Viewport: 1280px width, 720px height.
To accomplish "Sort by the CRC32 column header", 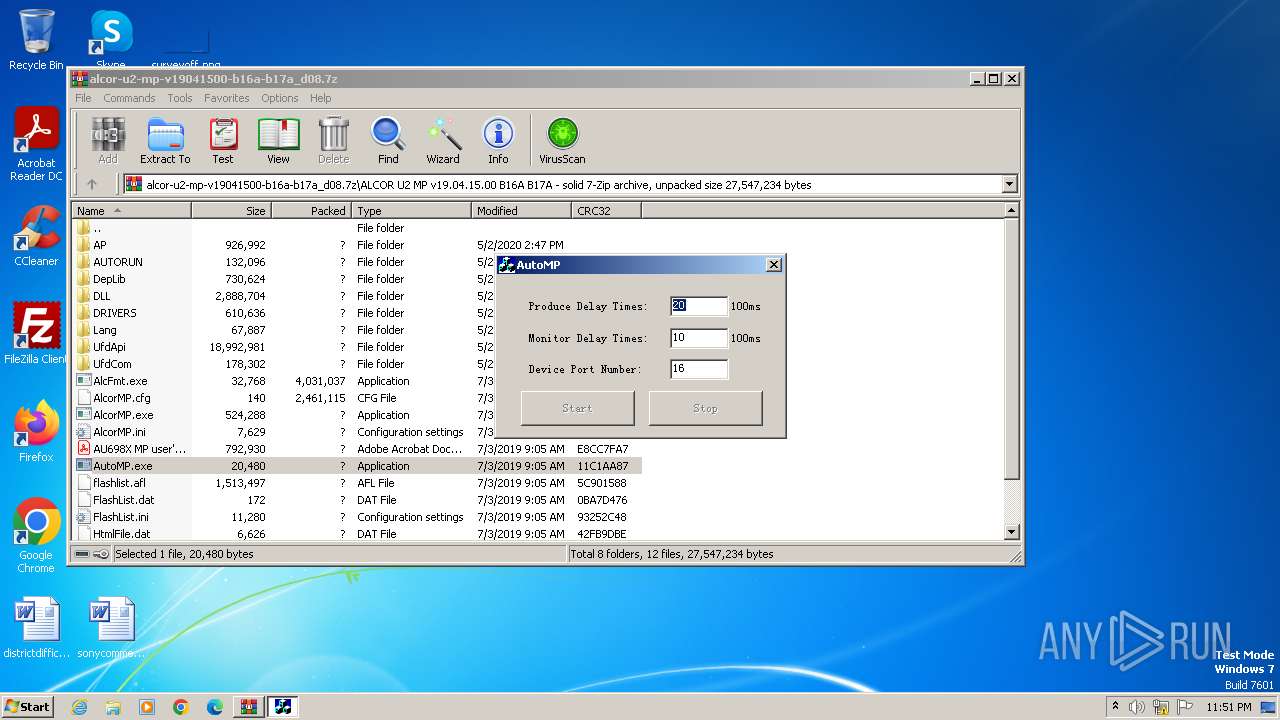I will (x=606, y=211).
